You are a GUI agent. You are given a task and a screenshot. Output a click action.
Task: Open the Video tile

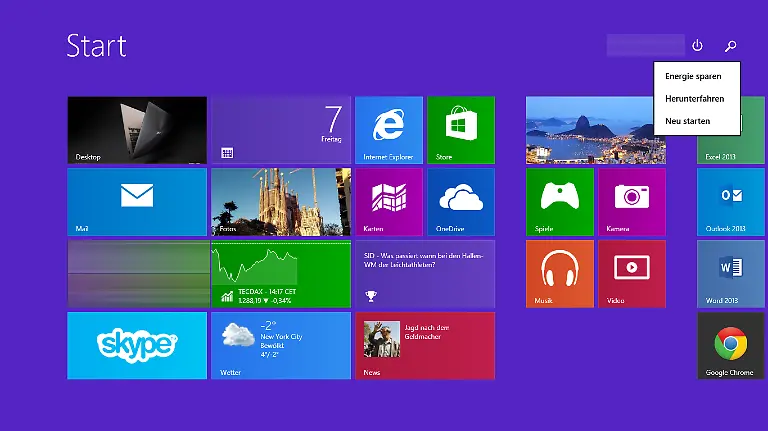point(632,274)
